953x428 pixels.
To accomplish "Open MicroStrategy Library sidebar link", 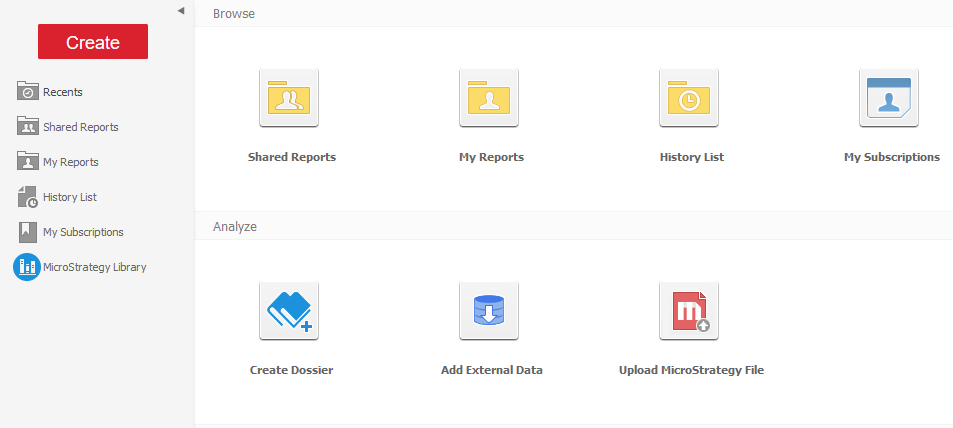I will (x=95, y=267).
